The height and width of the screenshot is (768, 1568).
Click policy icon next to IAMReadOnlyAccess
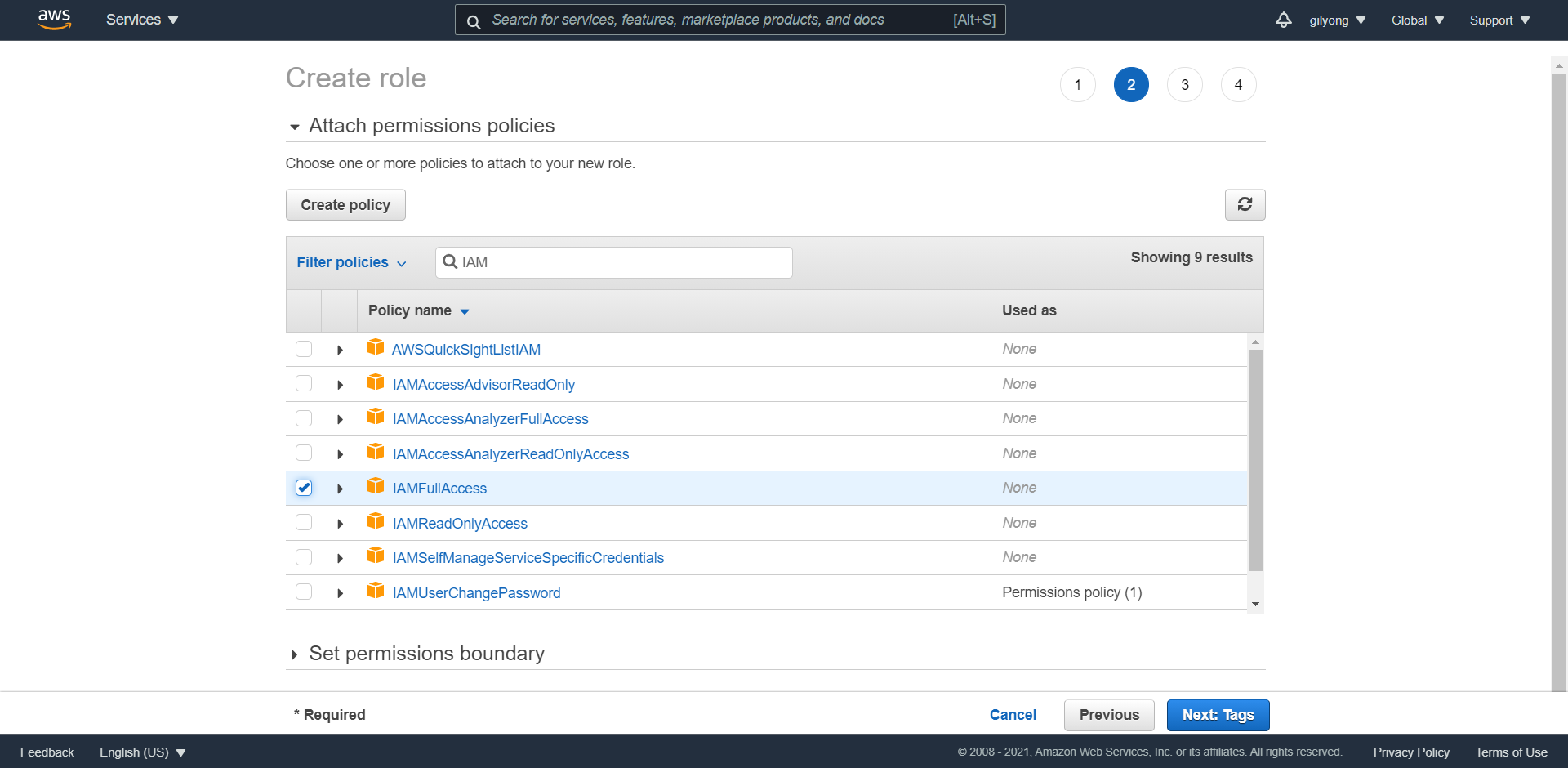[376, 521]
